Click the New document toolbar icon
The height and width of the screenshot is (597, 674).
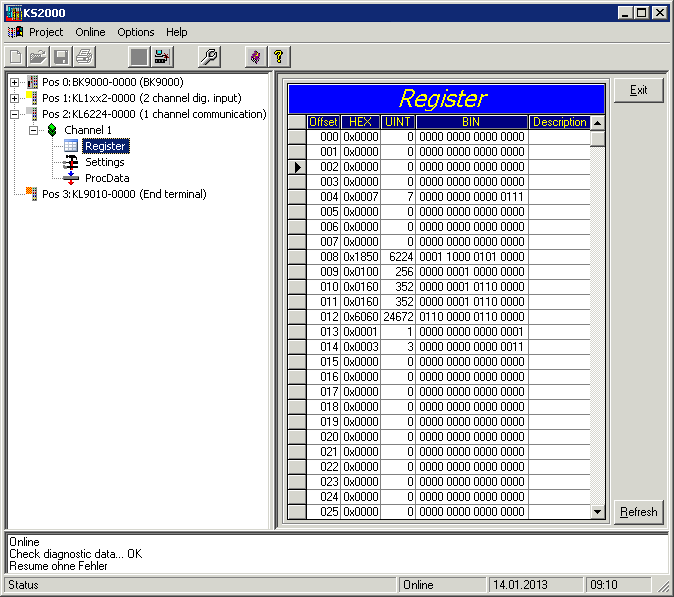click(x=15, y=57)
